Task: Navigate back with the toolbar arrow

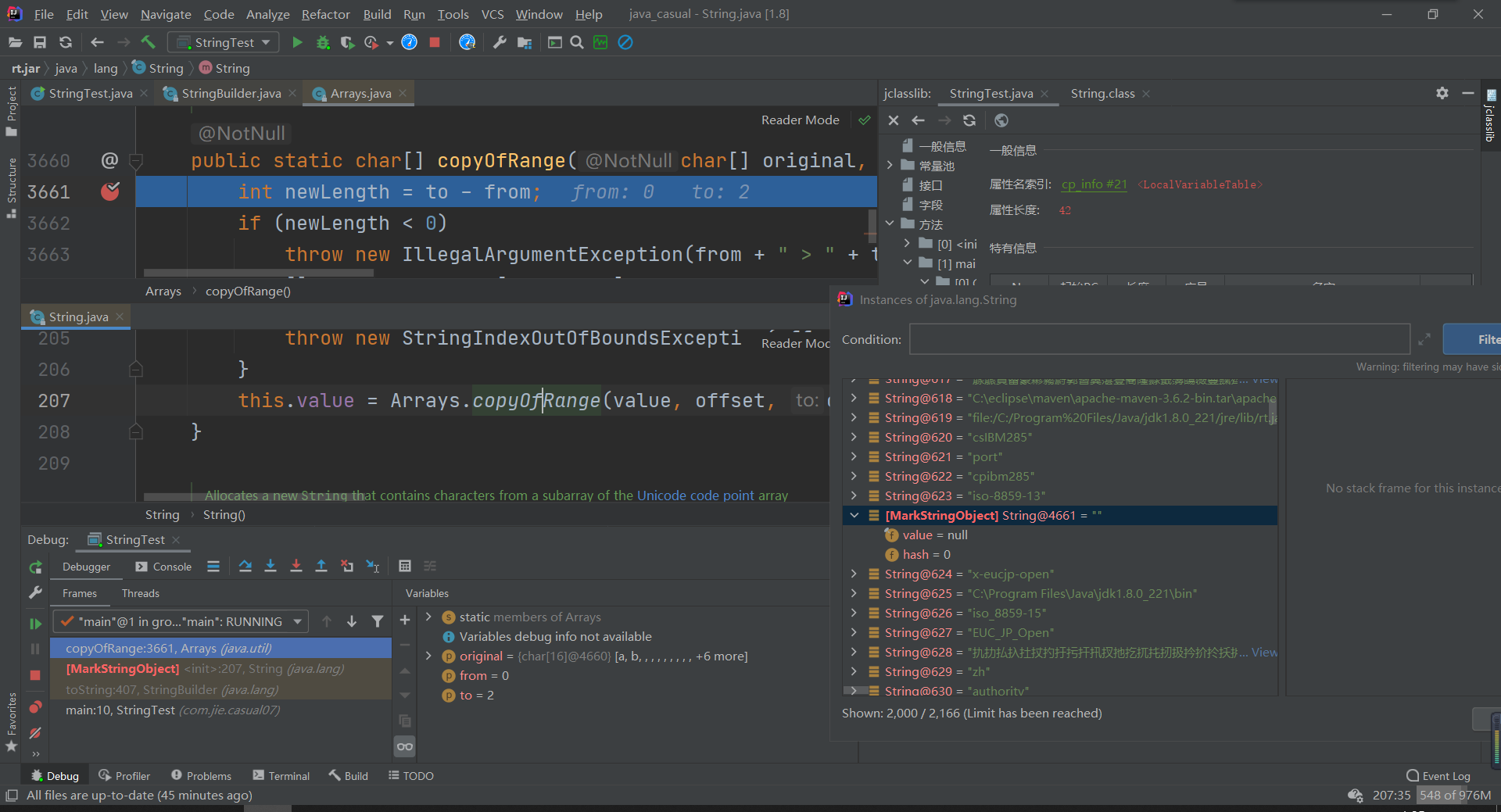Action: [x=97, y=42]
